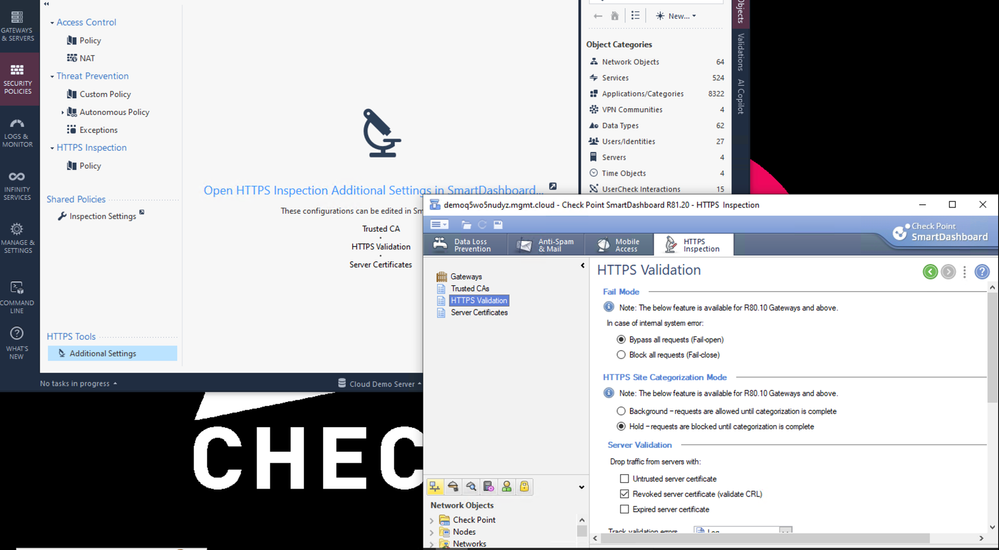
Task: Select the VPN Communities lock icon in object toolbar
Action: point(524,487)
